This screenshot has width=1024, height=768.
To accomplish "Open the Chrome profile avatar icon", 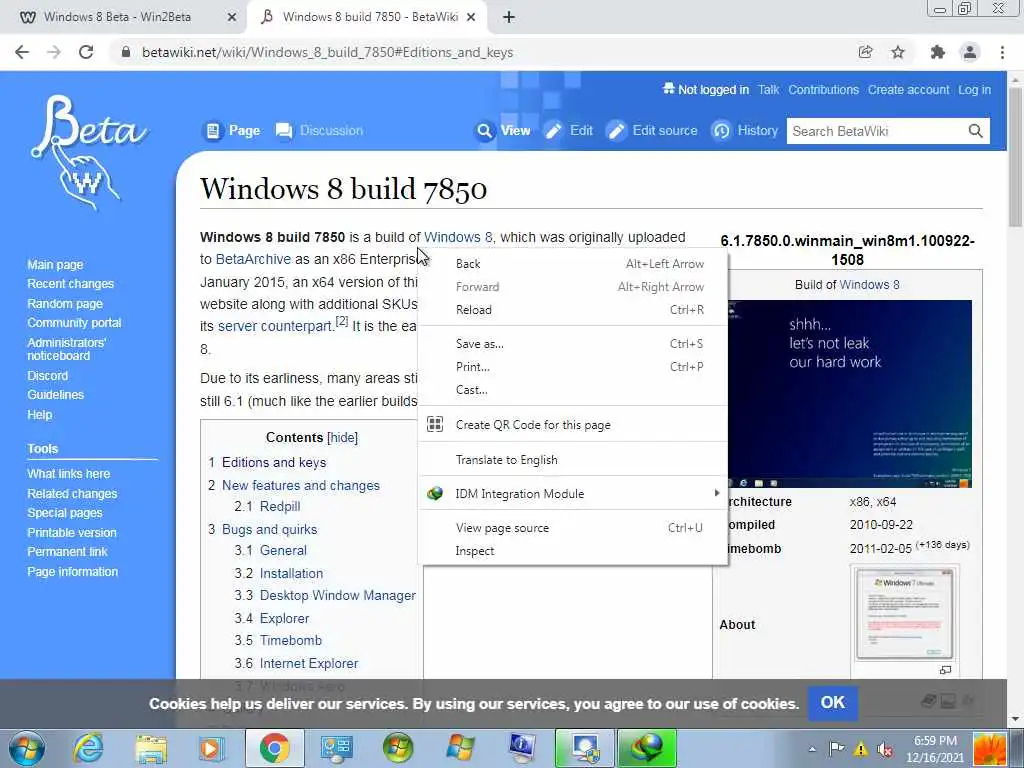I will pyautogui.click(x=970, y=52).
